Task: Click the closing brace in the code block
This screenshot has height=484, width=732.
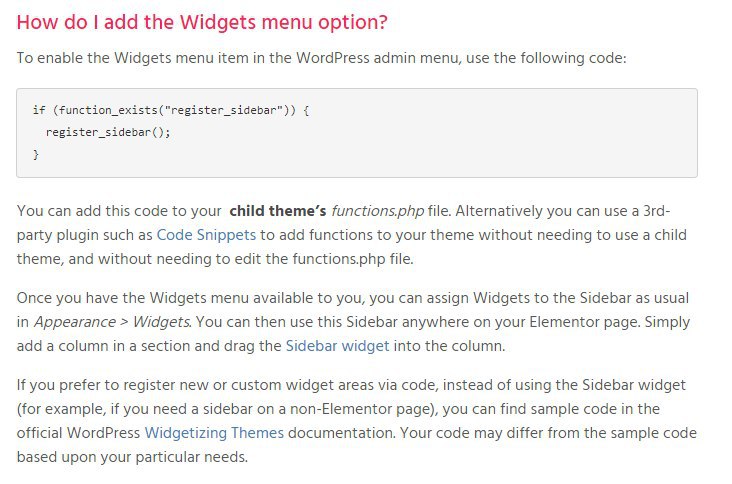Action: (x=36, y=154)
